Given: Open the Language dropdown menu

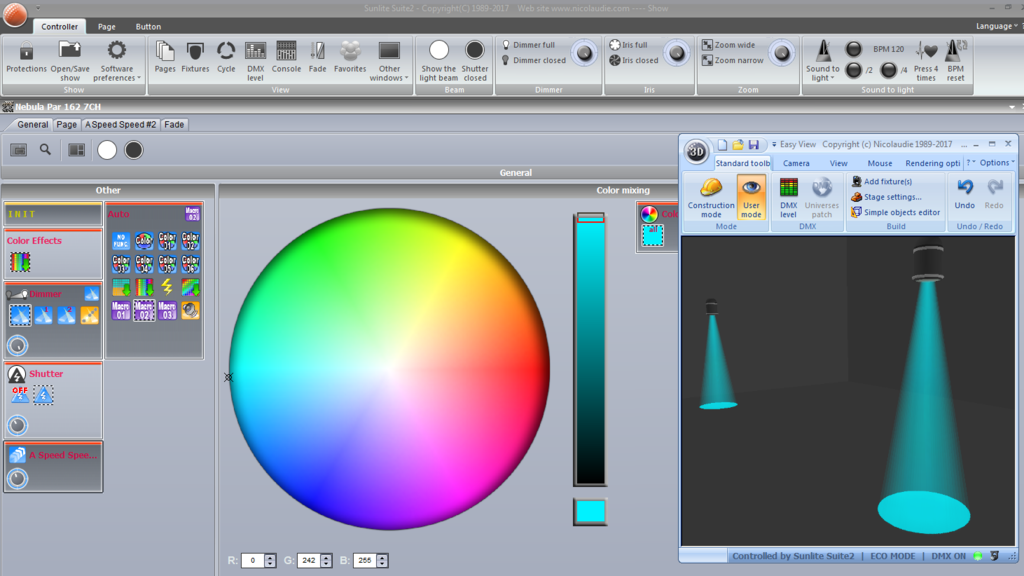Looking at the screenshot, I should click(996, 26).
